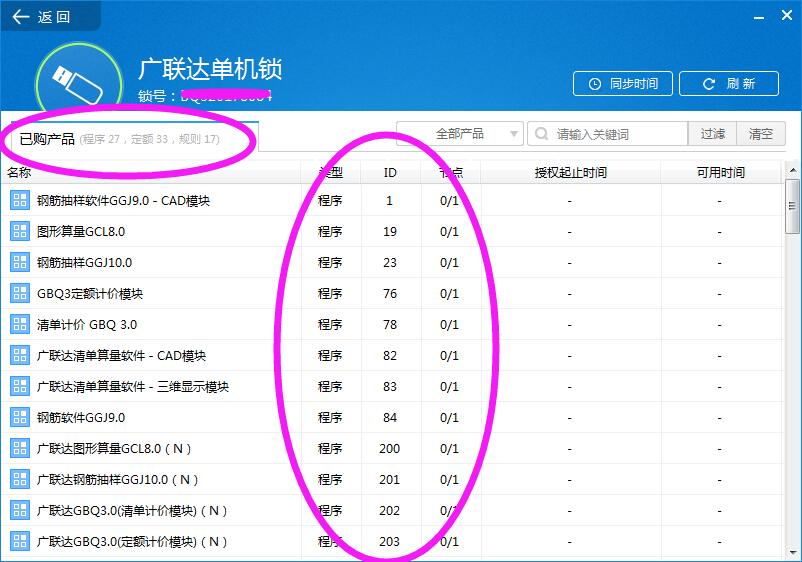The width and height of the screenshot is (802, 562).
Task: Open the 全部产品 product filter dropdown
Action: (x=460, y=134)
